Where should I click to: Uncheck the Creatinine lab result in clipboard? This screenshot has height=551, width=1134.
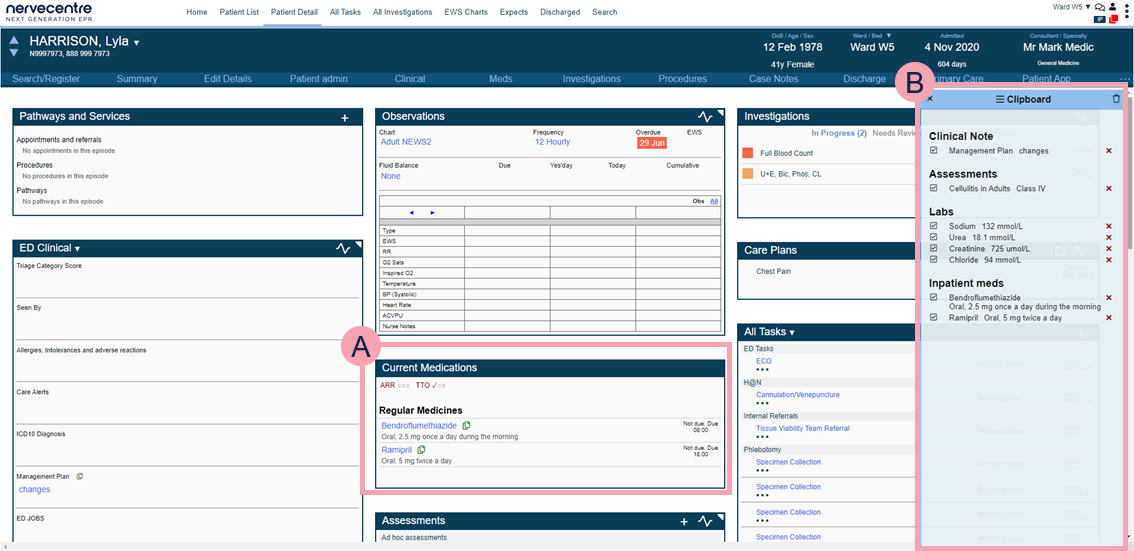933,249
